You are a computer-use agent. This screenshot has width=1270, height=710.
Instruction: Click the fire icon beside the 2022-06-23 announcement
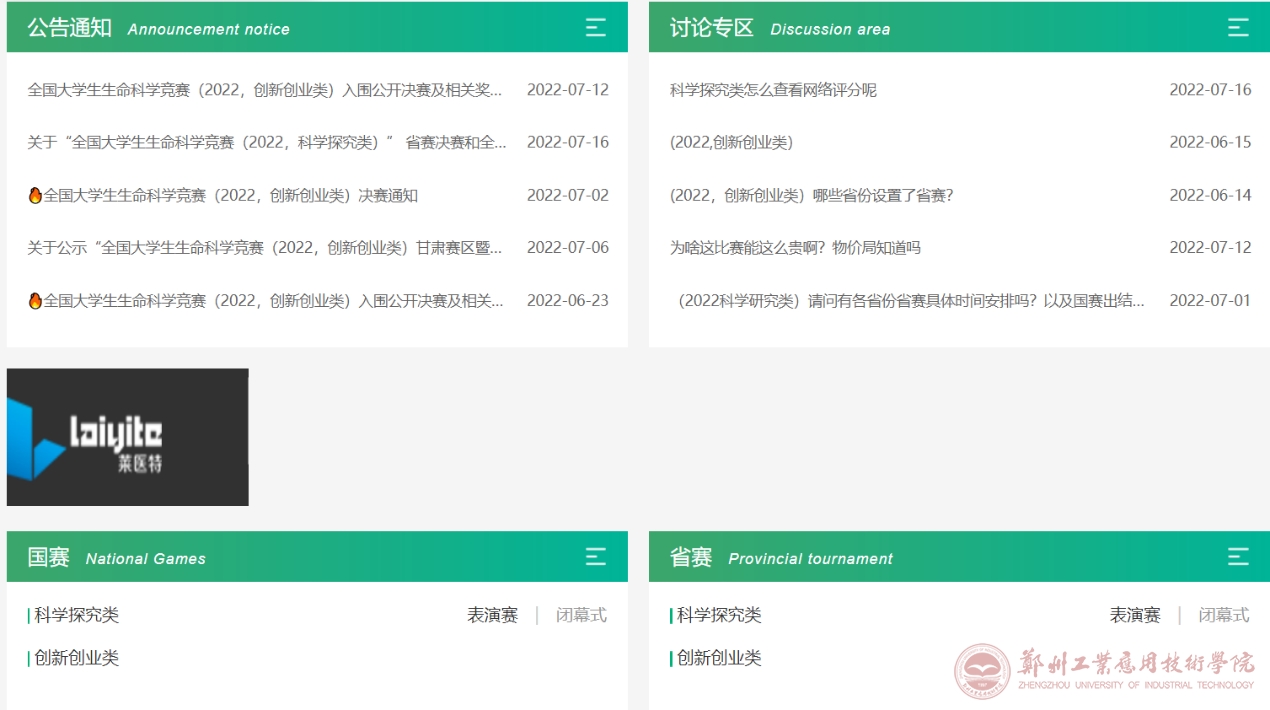pyautogui.click(x=35, y=300)
